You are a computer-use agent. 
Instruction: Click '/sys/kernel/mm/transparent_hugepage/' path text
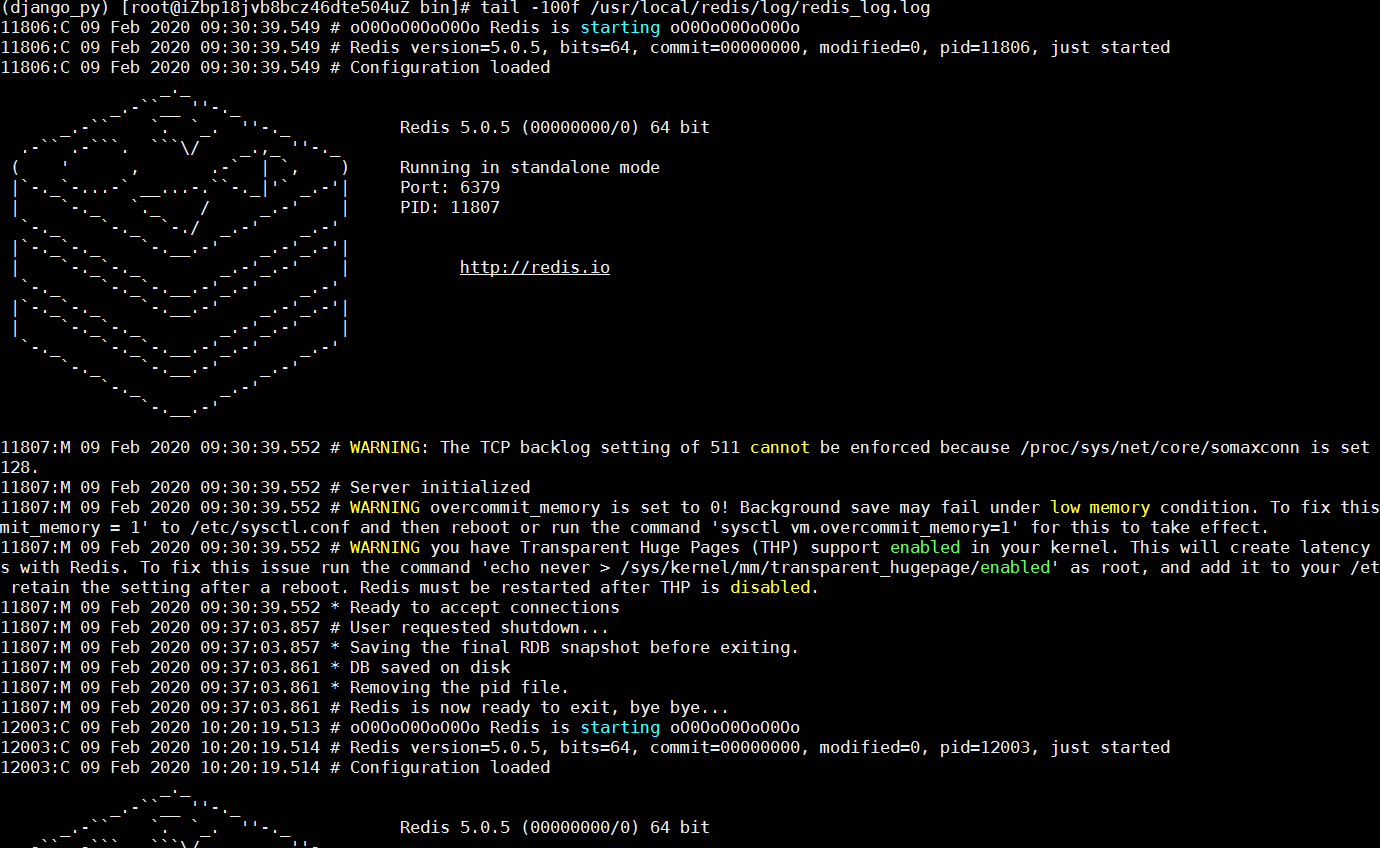(800, 567)
